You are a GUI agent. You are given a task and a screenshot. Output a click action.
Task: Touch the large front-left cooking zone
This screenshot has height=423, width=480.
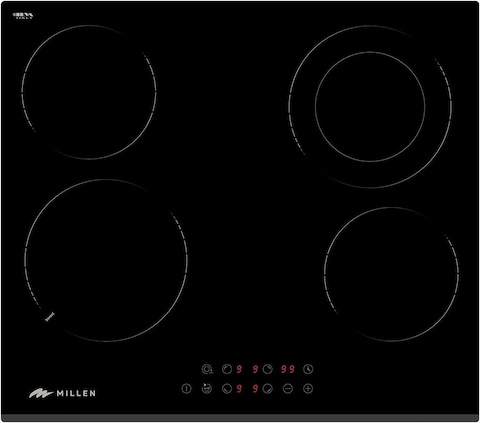pyautogui.click(x=106, y=260)
